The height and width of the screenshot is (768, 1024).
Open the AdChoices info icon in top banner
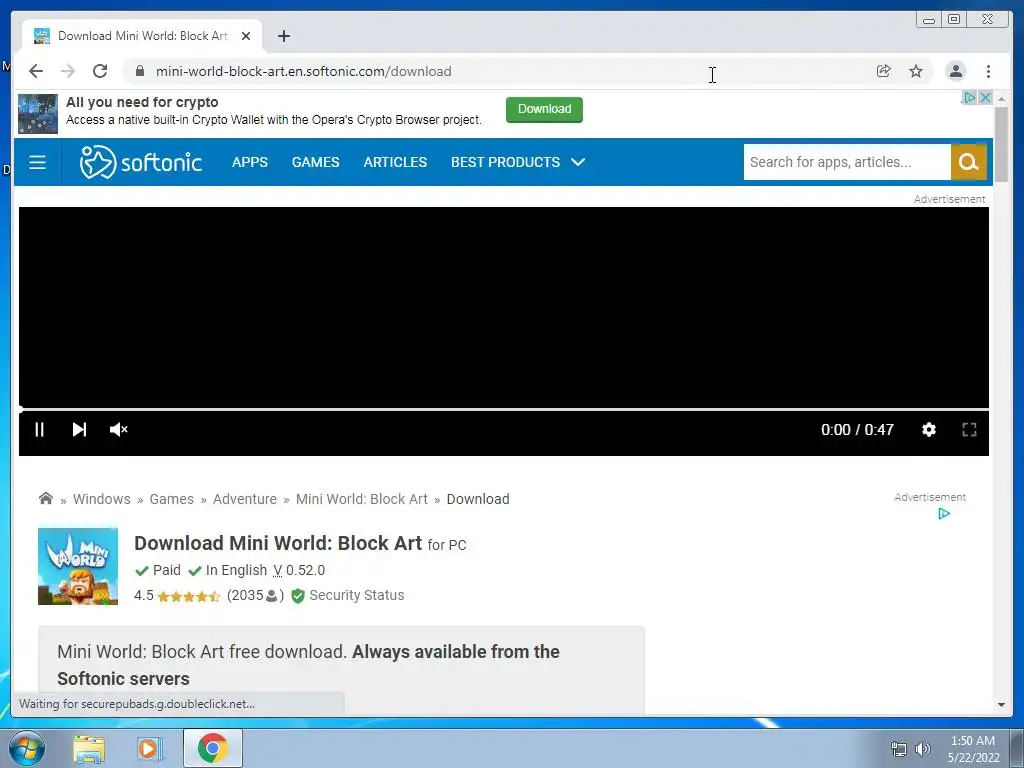(x=969, y=97)
